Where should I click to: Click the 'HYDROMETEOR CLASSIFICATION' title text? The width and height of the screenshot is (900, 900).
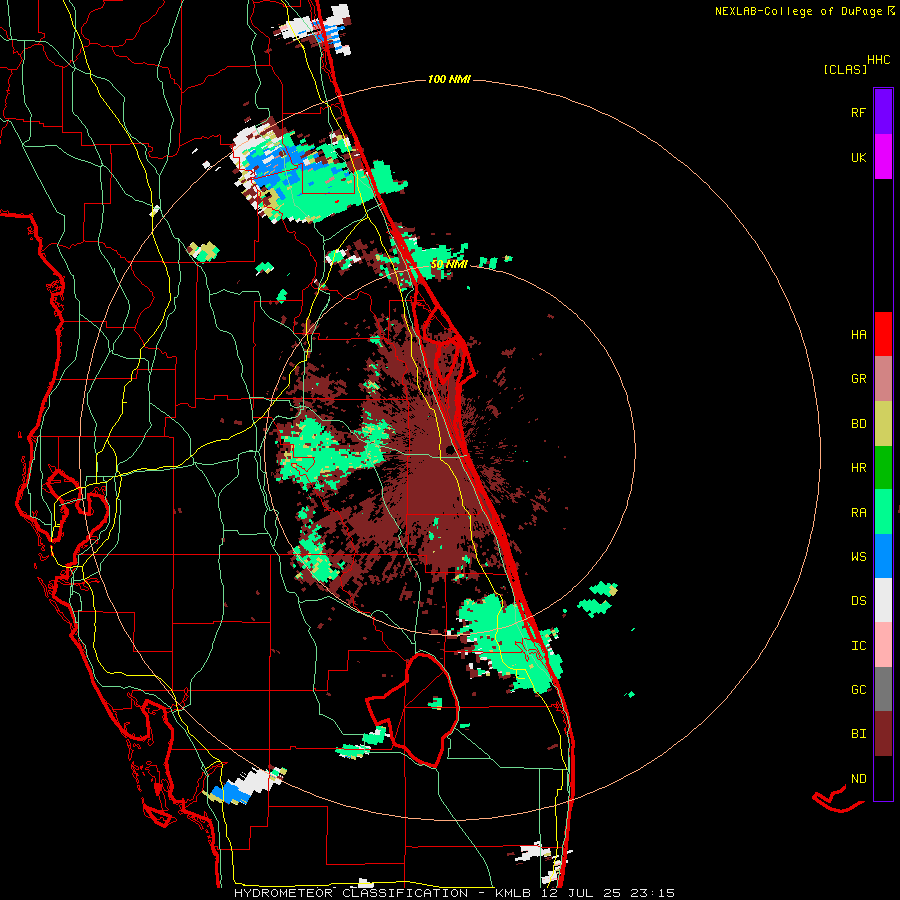tap(351, 893)
